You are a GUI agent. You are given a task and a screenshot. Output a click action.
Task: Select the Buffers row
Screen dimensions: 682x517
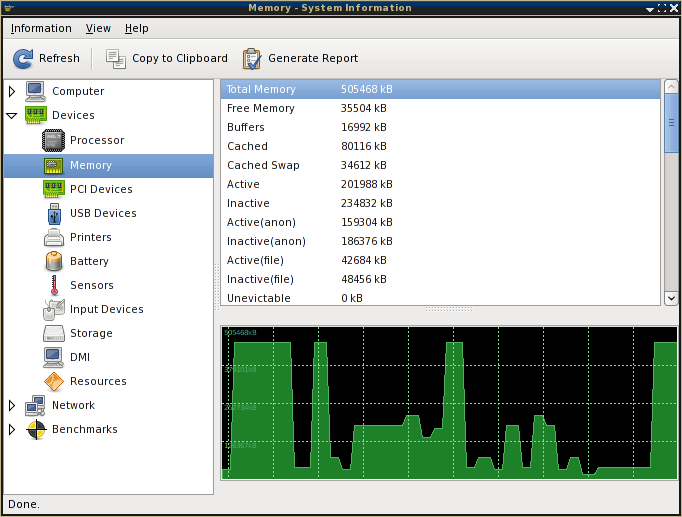pos(441,127)
